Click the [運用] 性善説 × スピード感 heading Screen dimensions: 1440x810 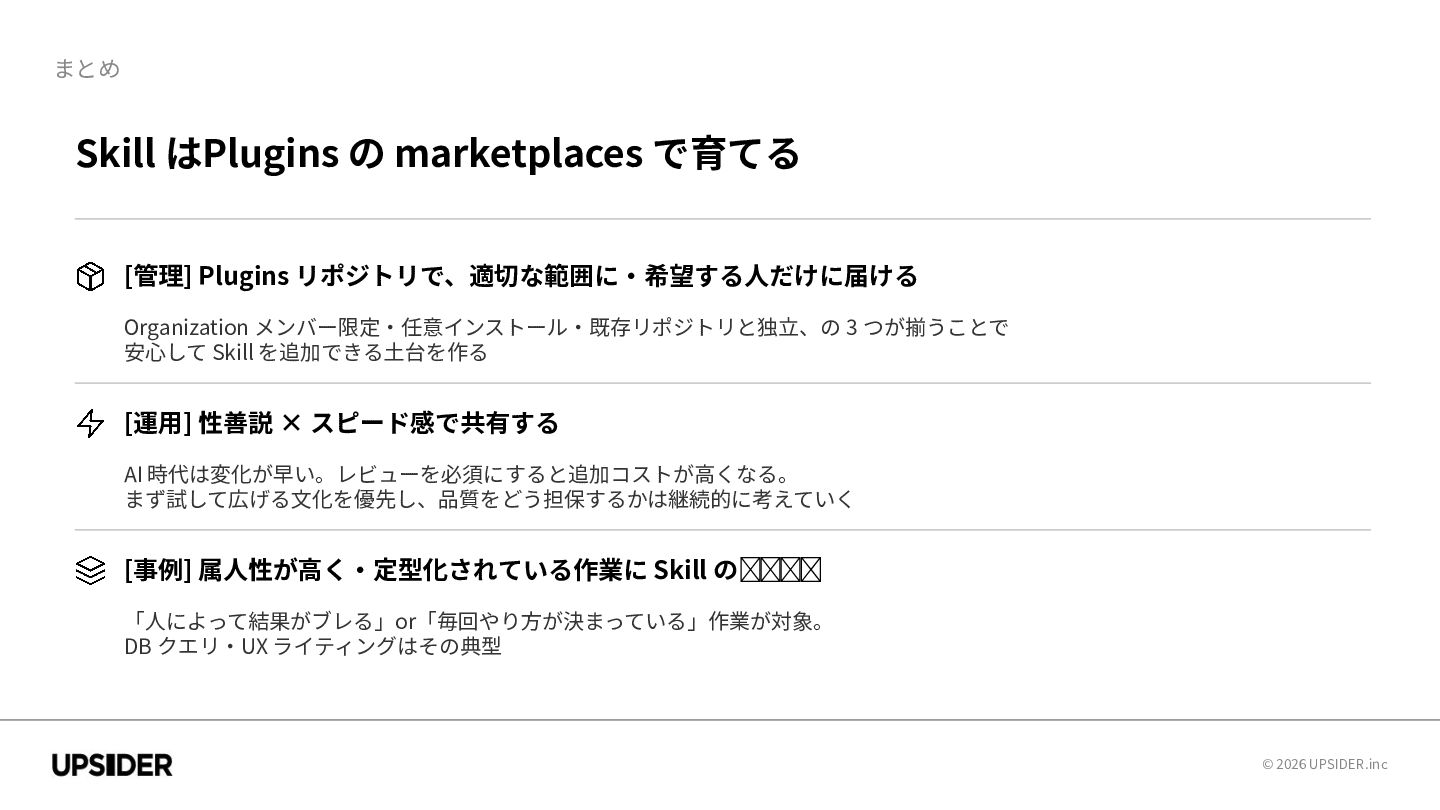pyautogui.click(x=341, y=422)
